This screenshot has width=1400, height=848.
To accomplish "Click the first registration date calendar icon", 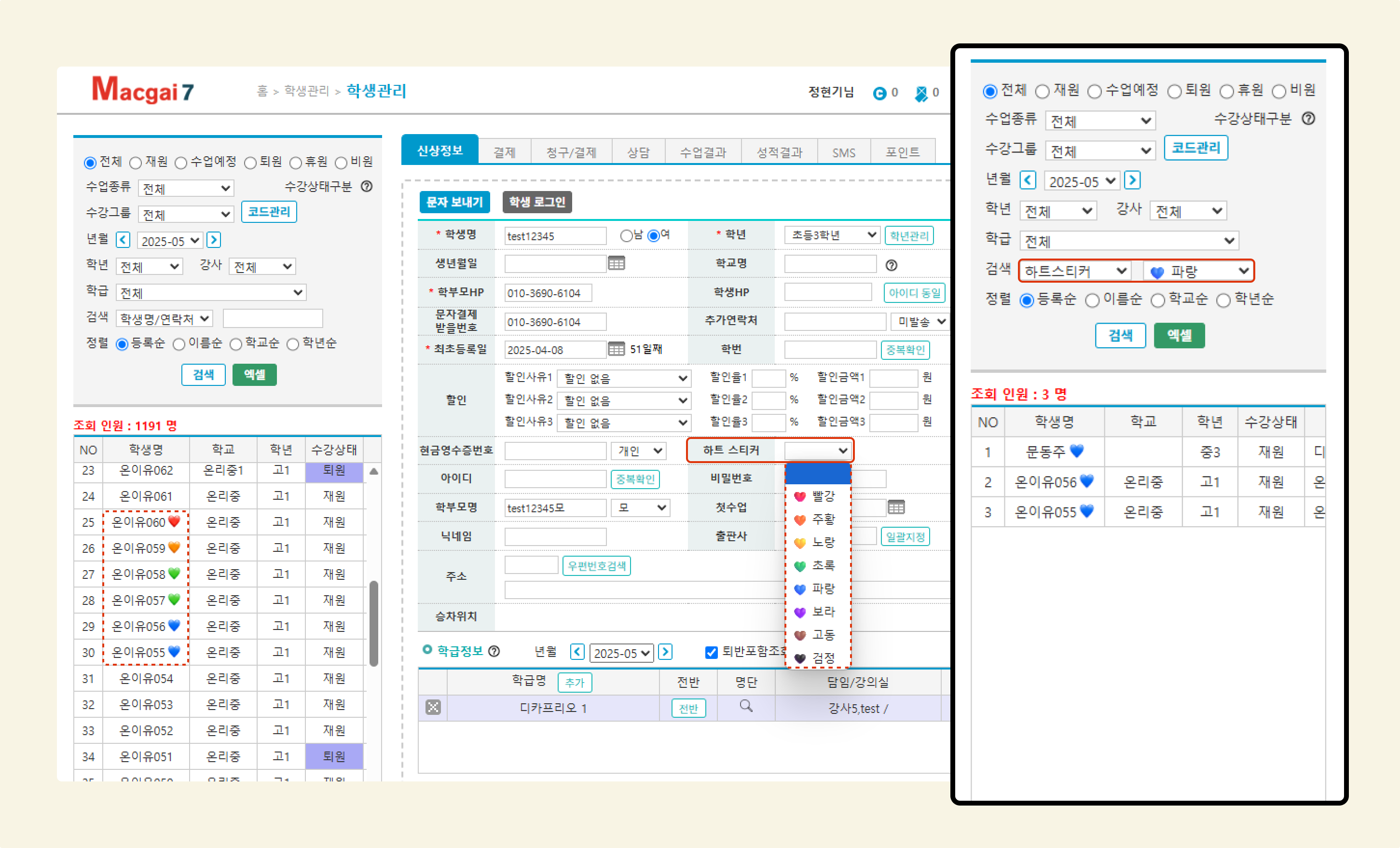I will click(616, 349).
